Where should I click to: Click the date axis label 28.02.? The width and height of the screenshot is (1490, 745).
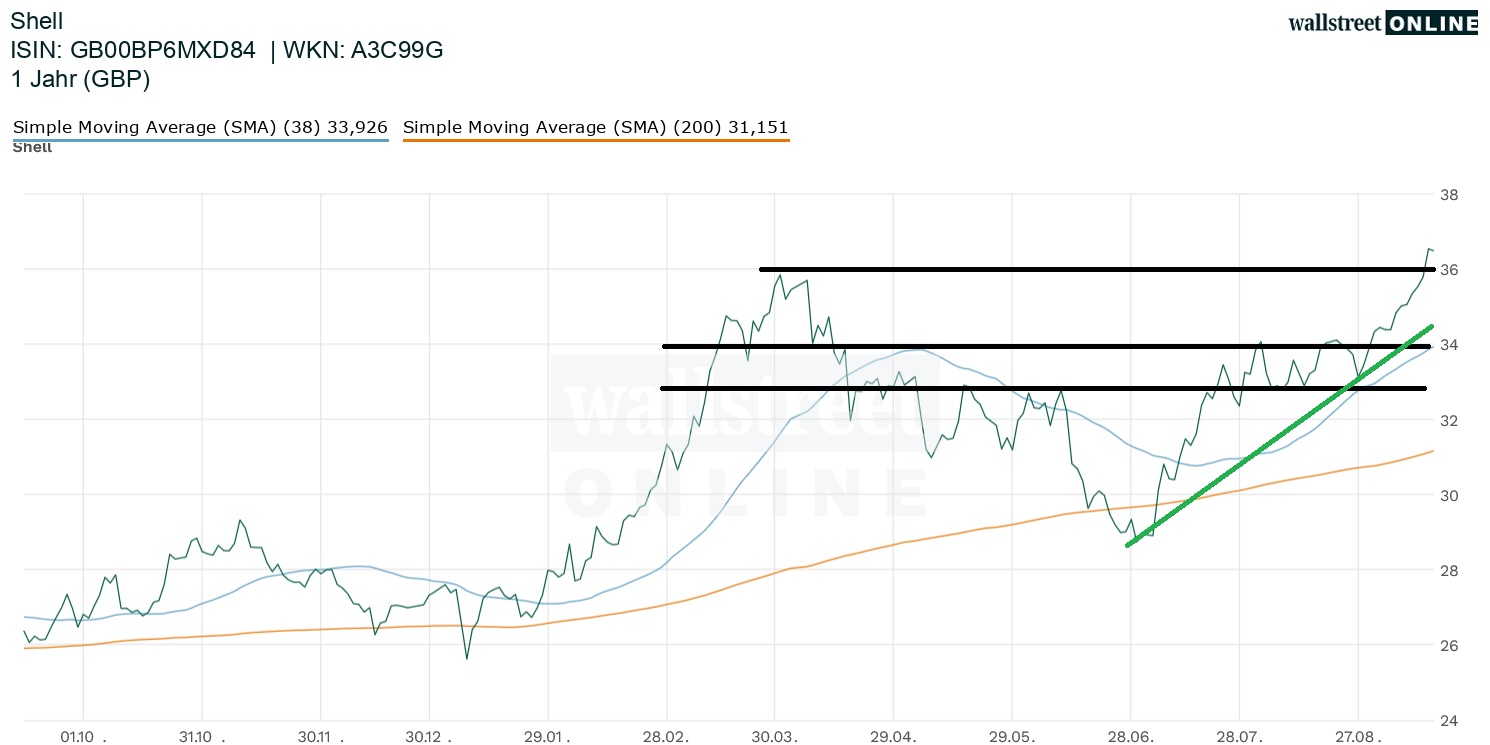coord(667,737)
